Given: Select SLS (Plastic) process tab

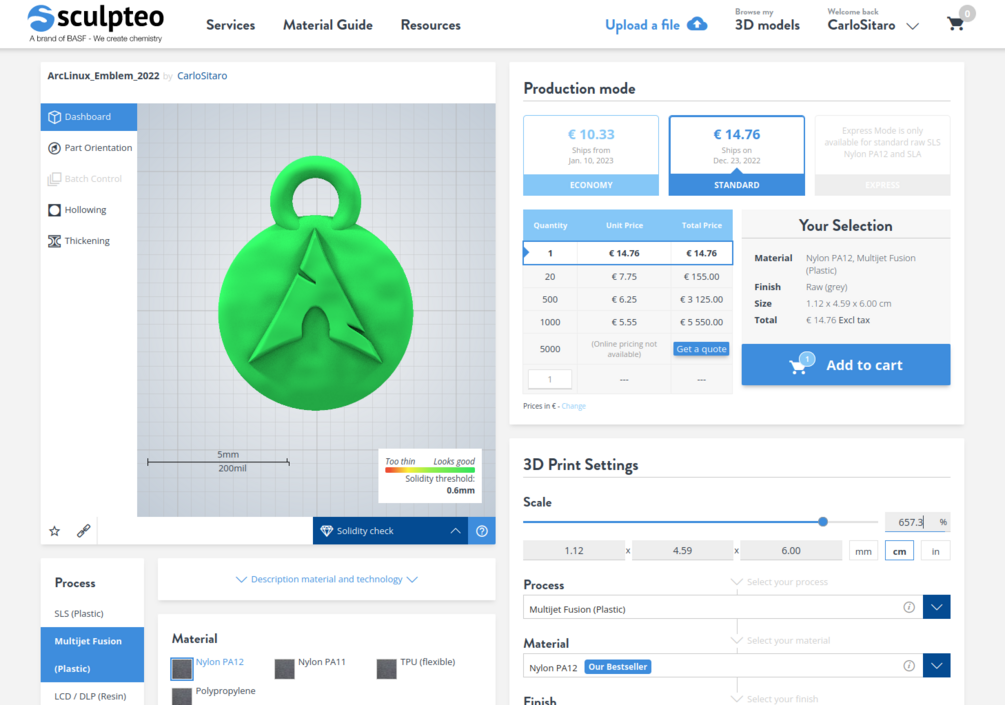Looking at the screenshot, I should tap(79, 613).
